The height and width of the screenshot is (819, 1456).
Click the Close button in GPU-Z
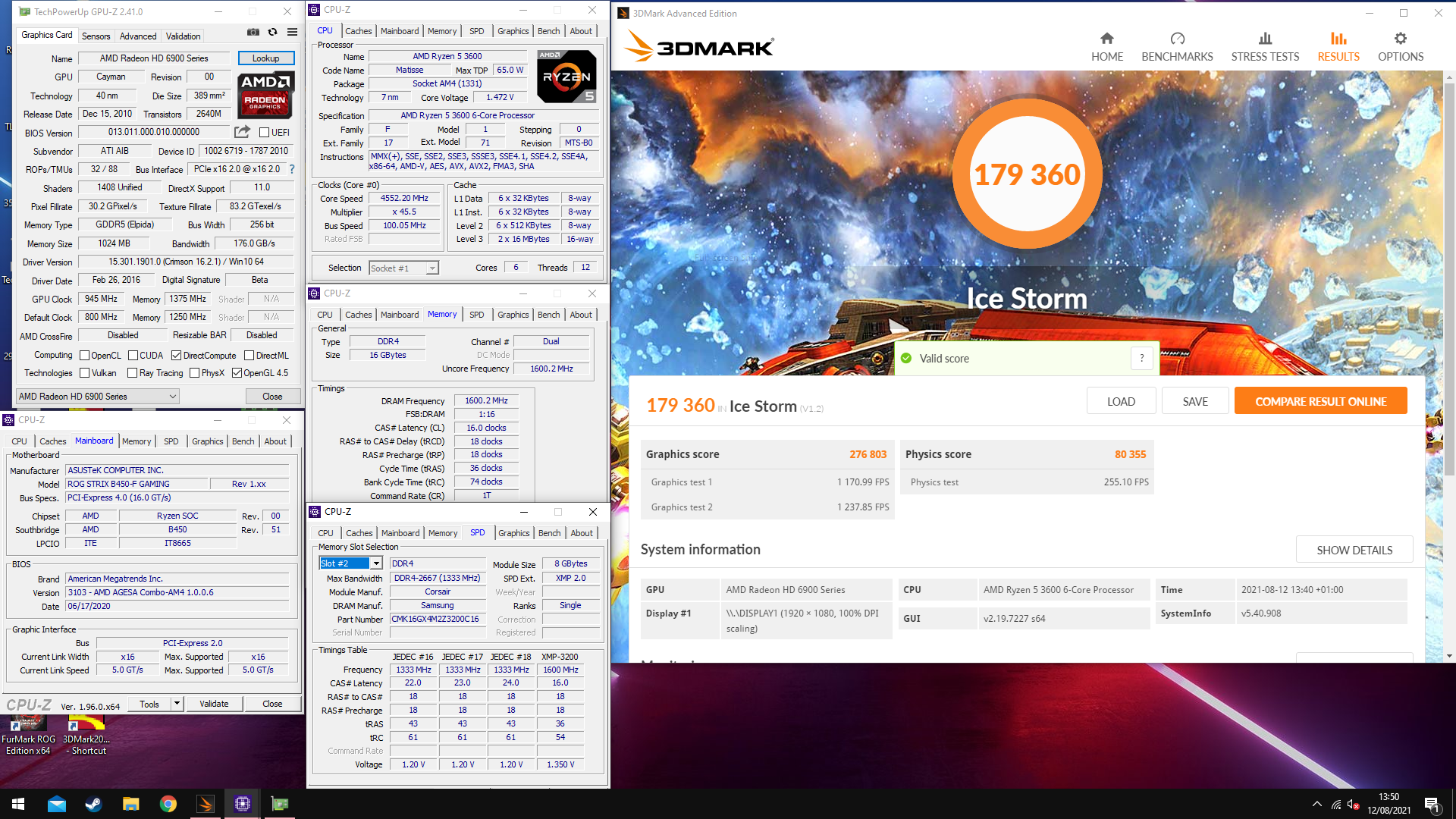pyautogui.click(x=272, y=397)
